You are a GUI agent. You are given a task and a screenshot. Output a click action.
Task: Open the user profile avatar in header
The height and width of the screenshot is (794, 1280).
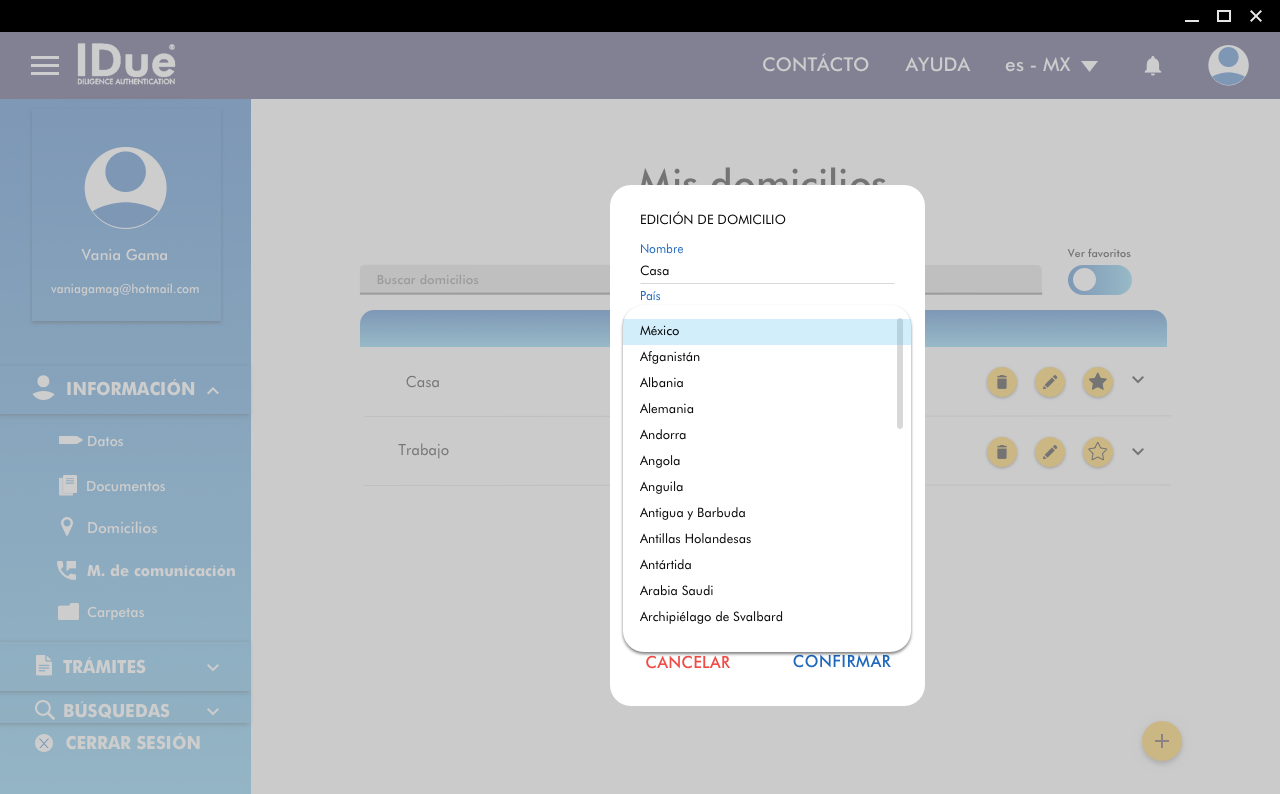(1227, 66)
